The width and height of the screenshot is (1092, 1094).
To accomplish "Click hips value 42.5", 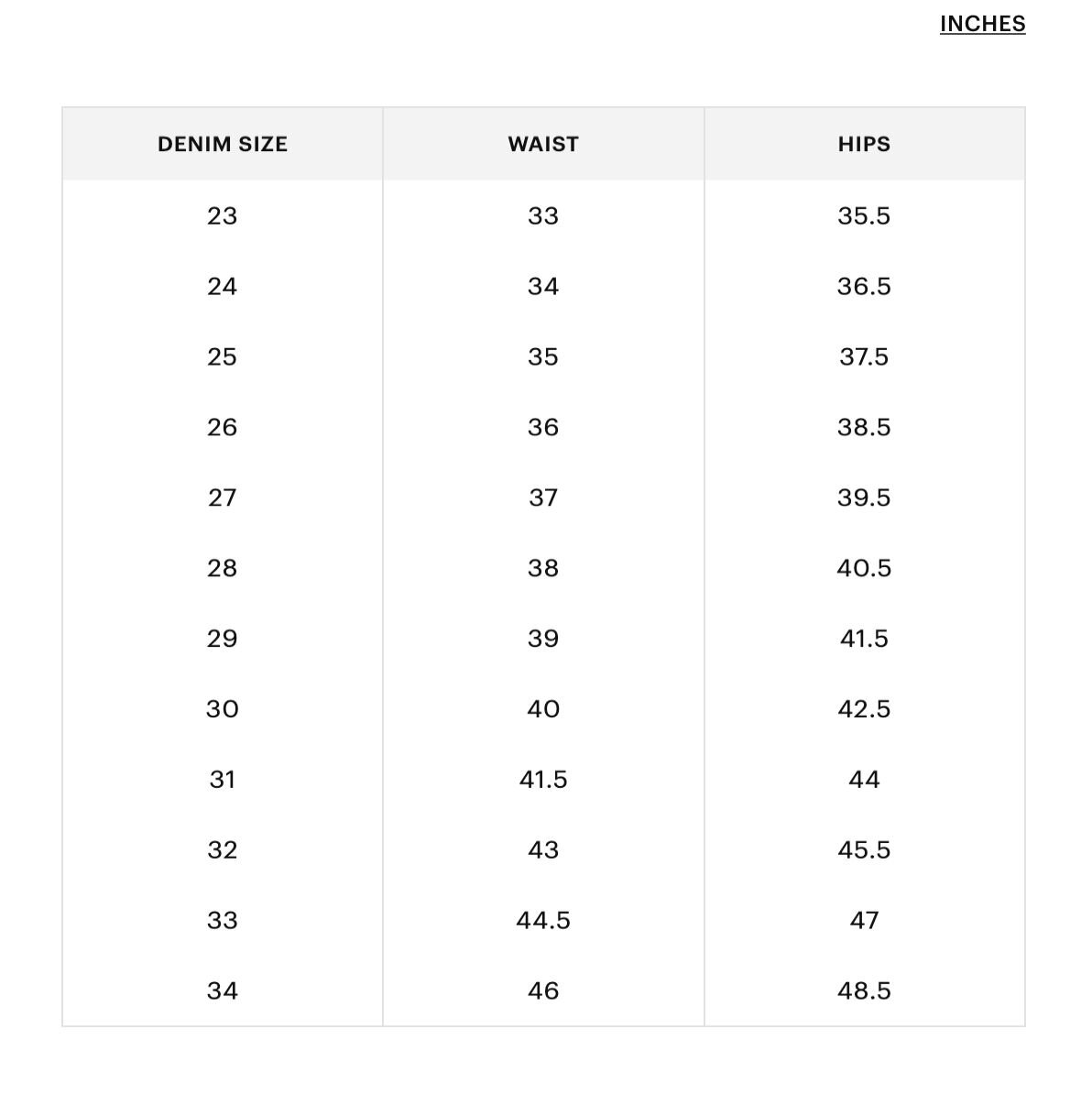I will (864, 709).
